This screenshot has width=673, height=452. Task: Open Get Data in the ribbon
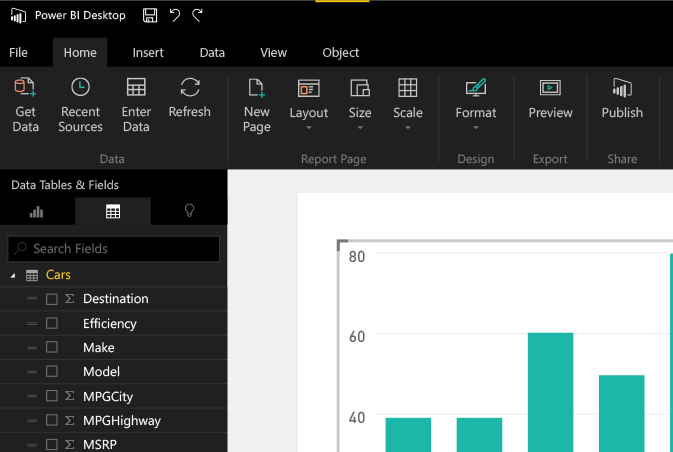tap(25, 106)
